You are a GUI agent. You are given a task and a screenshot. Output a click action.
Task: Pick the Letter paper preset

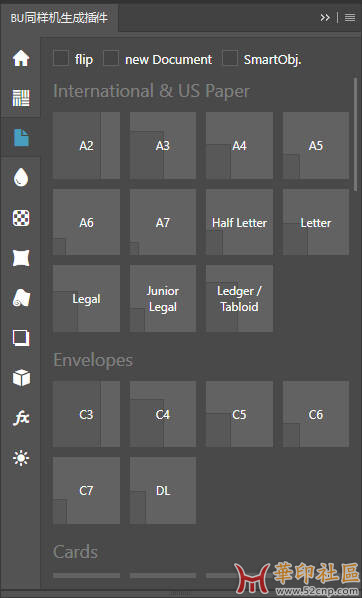pos(315,222)
